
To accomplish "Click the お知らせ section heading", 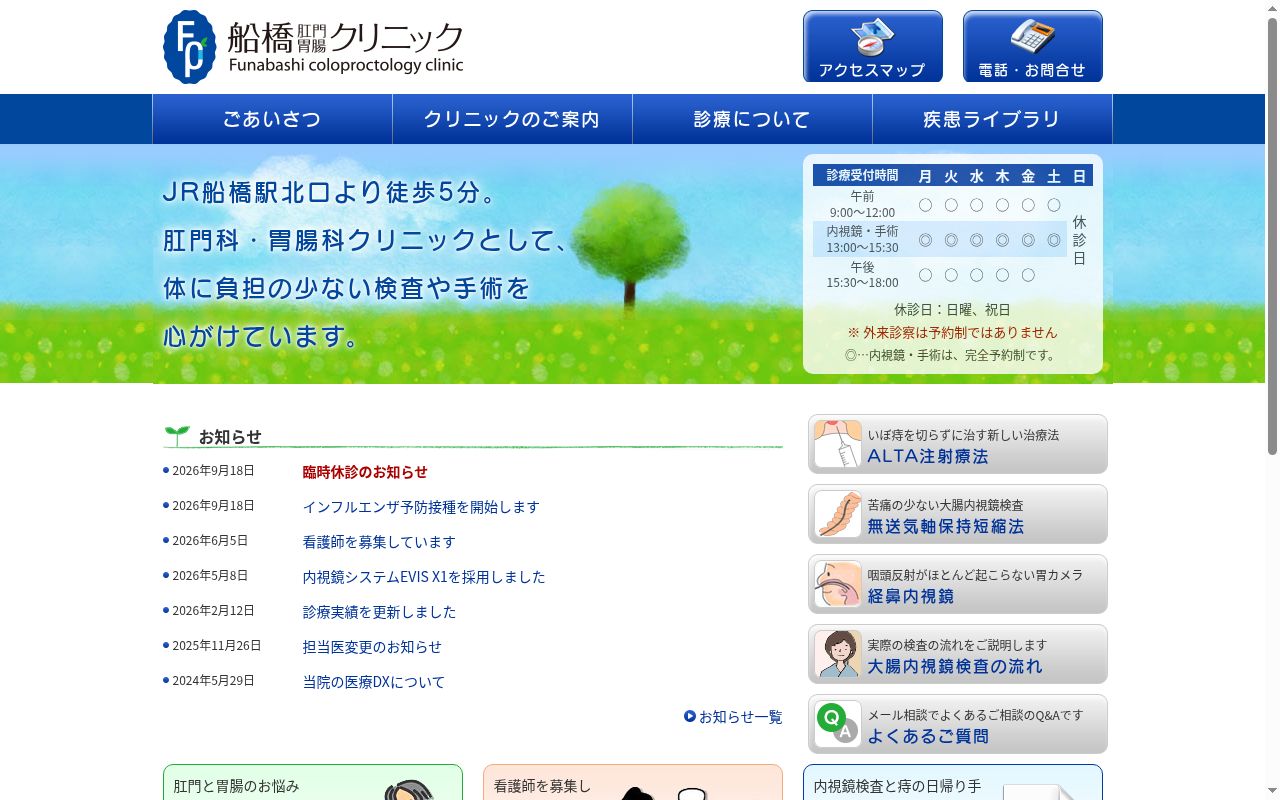I will pyautogui.click(x=230, y=437).
